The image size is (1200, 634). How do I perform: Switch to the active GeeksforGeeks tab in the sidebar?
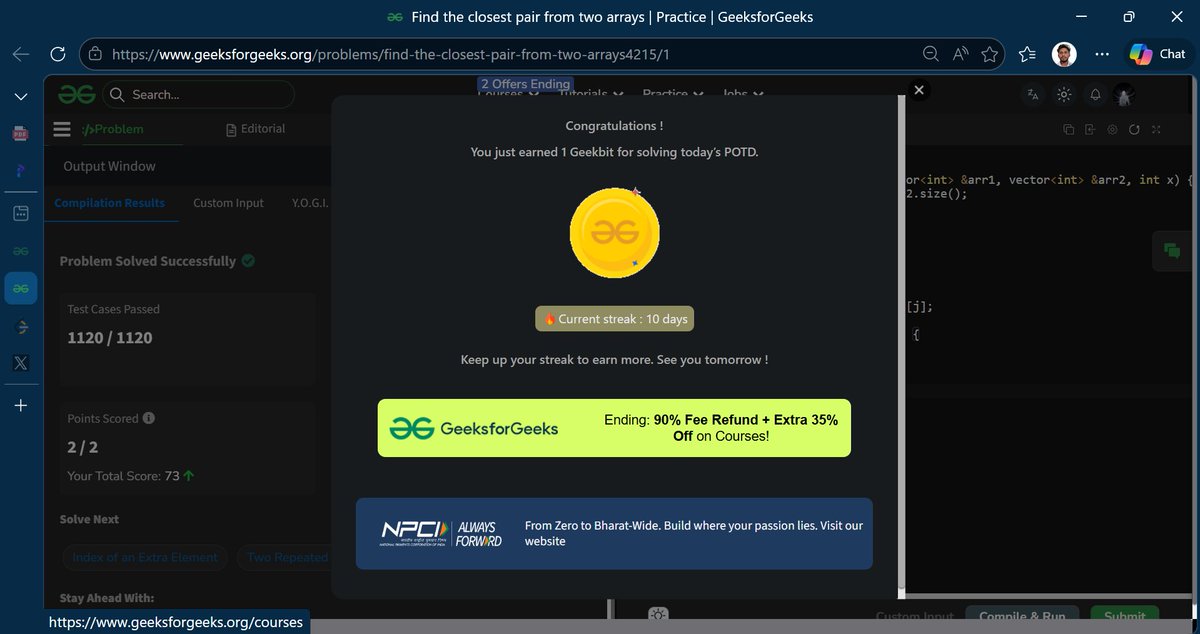[x=21, y=288]
